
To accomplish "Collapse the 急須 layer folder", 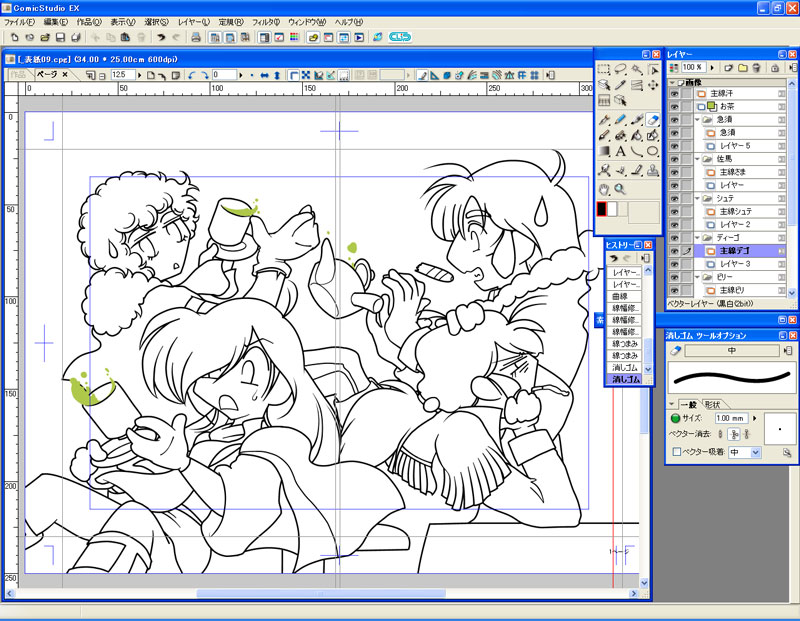I will tap(697, 119).
